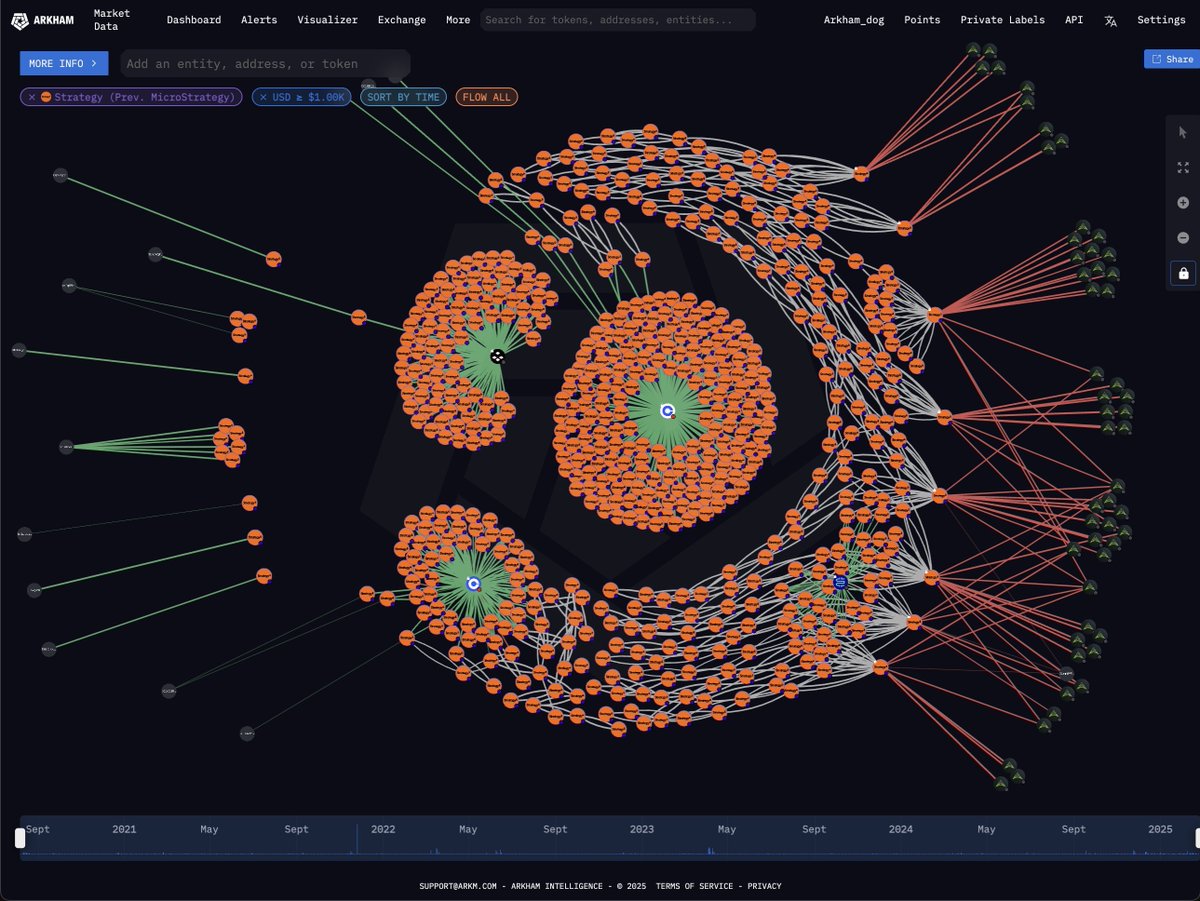
Task: Click the MORE INFO button
Action: (x=64, y=63)
